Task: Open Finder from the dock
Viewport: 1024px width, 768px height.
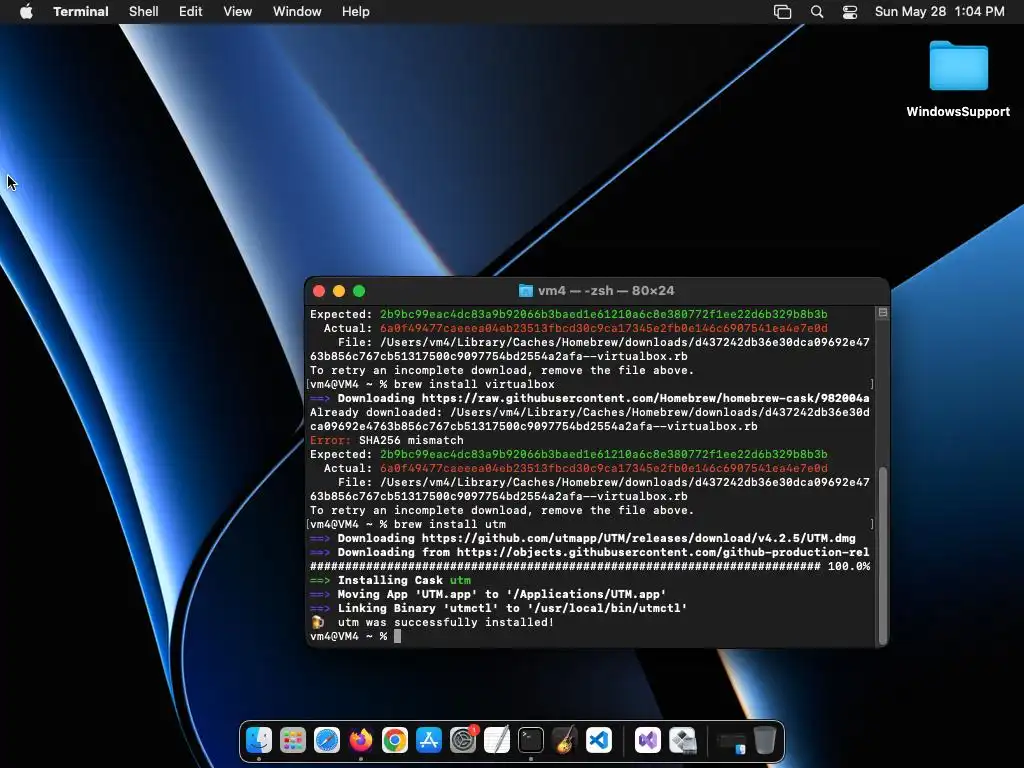Action: coord(259,740)
